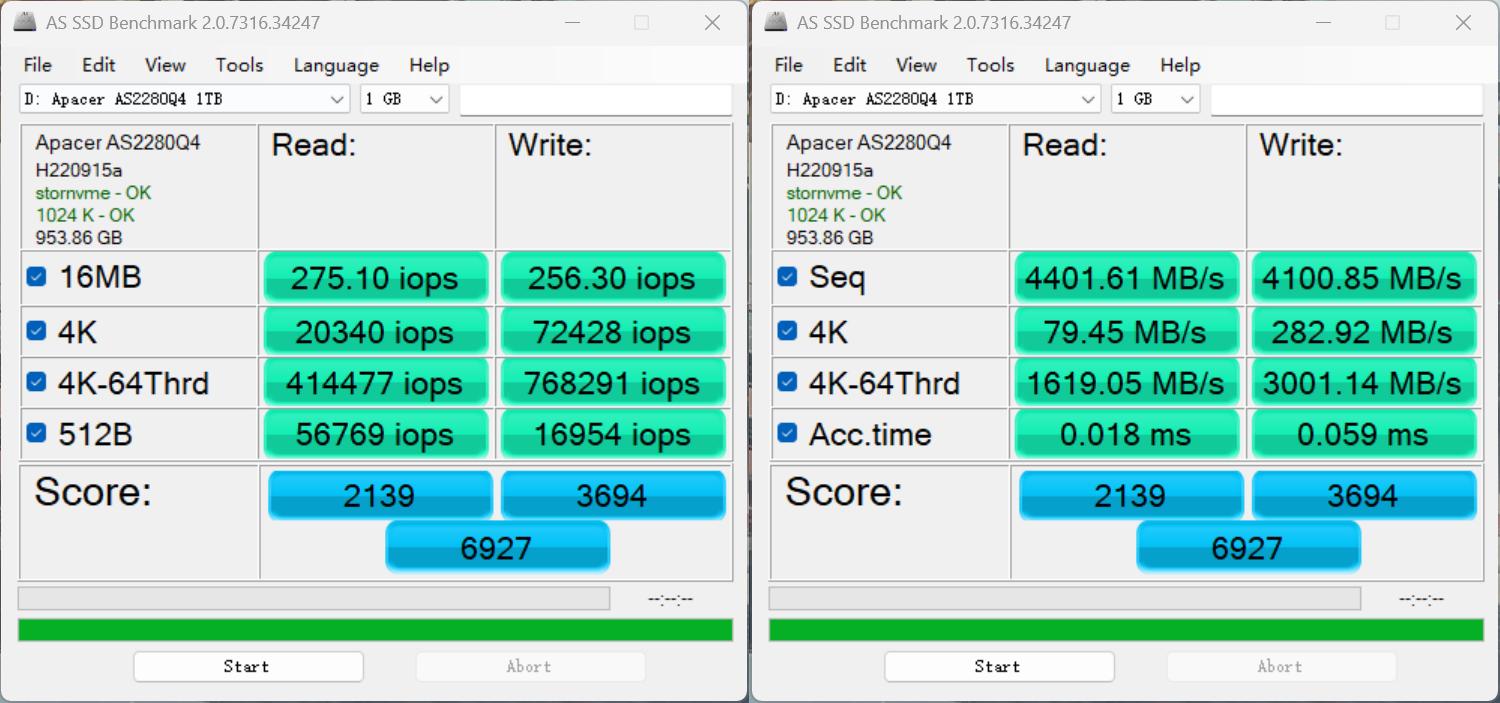Click the 20340 iops 4K read value
Viewport: 1500px width, 703px height.
pos(375,331)
